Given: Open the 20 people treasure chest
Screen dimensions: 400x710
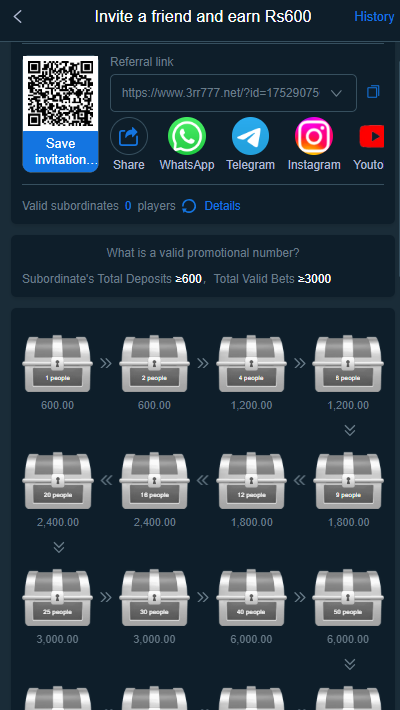Looking at the screenshot, I should (58, 480).
